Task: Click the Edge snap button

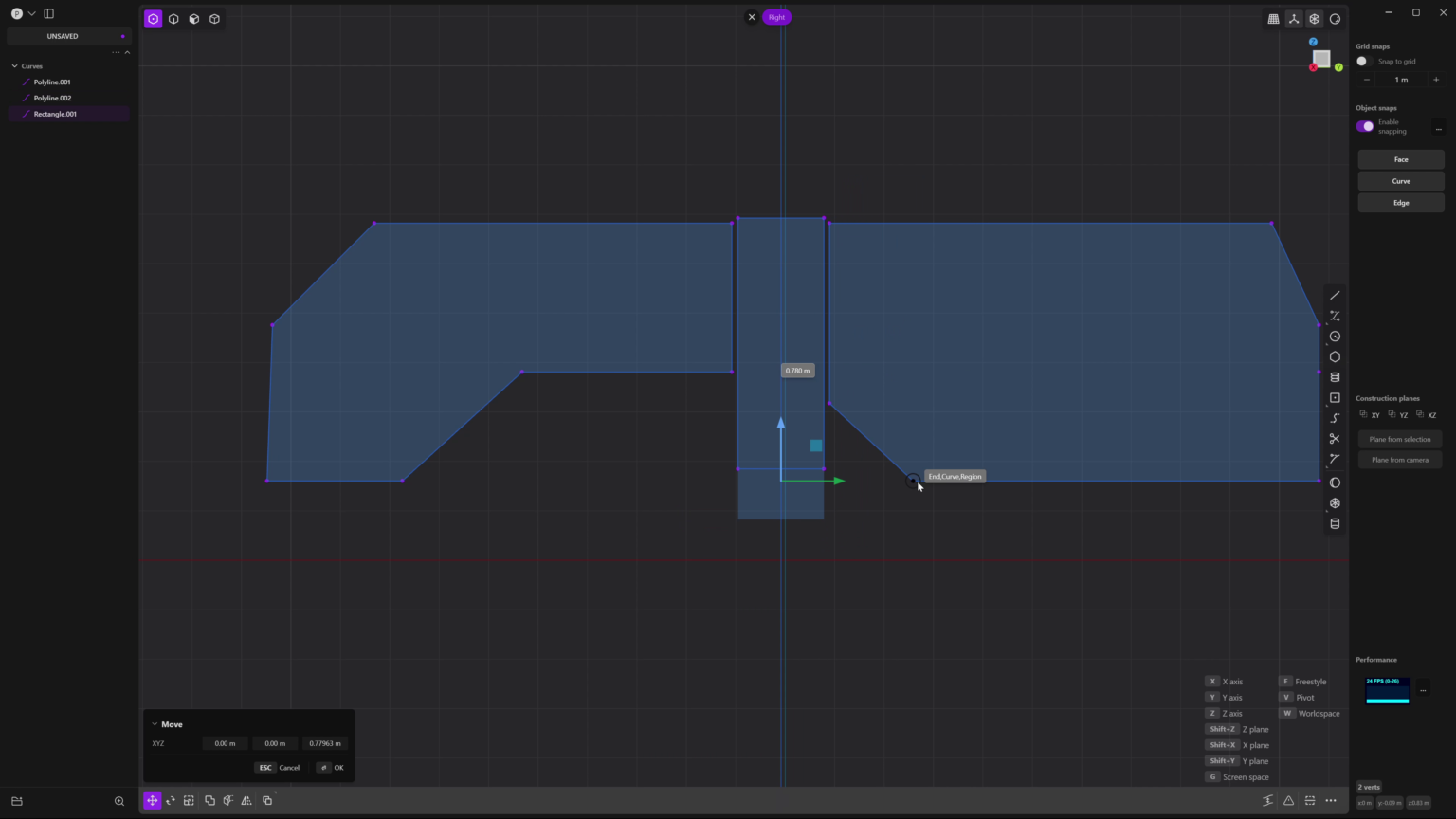Action: coord(1401,203)
